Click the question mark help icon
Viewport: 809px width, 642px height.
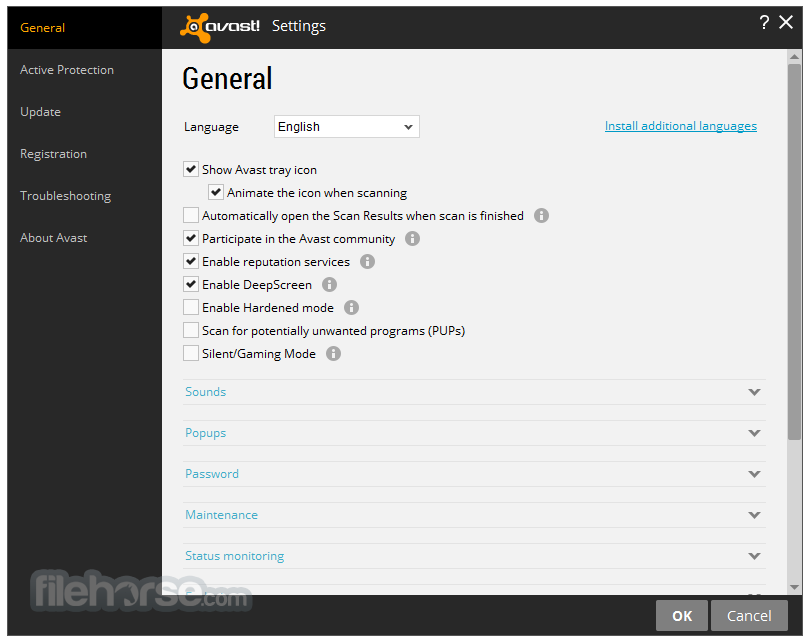[764, 23]
